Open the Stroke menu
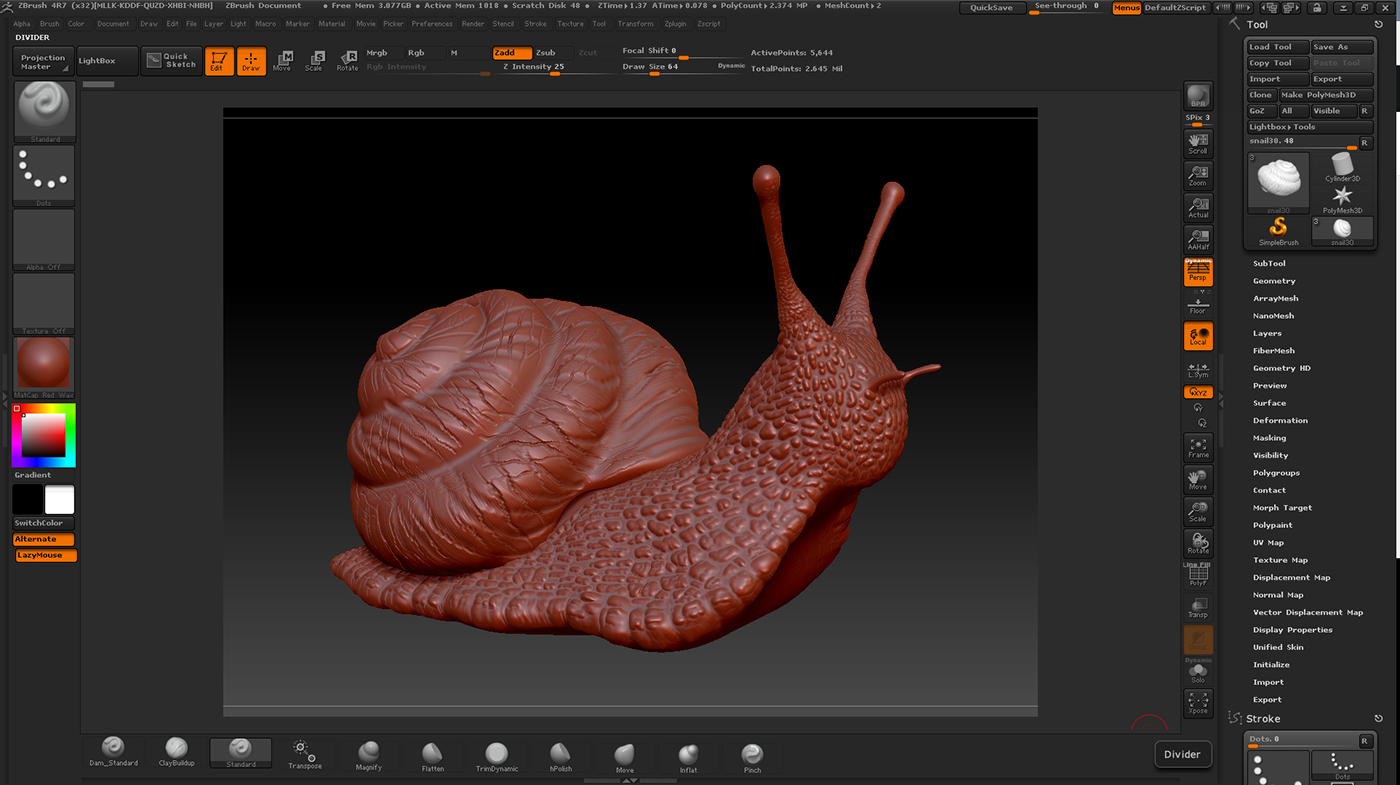The width and height of the screenshot is (1400, 785). coord(536,23)
